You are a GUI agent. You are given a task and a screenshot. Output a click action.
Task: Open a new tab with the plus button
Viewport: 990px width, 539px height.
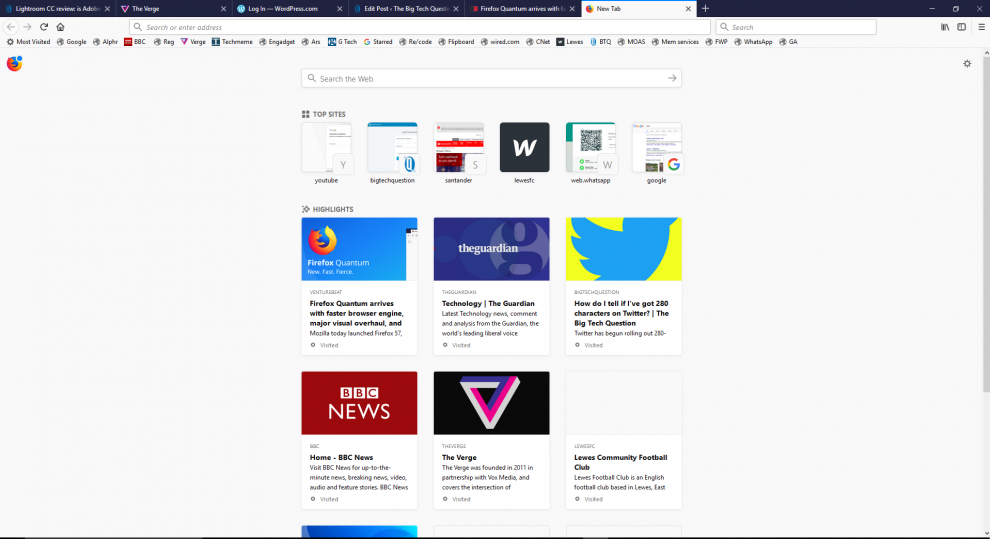click(705, 9)
